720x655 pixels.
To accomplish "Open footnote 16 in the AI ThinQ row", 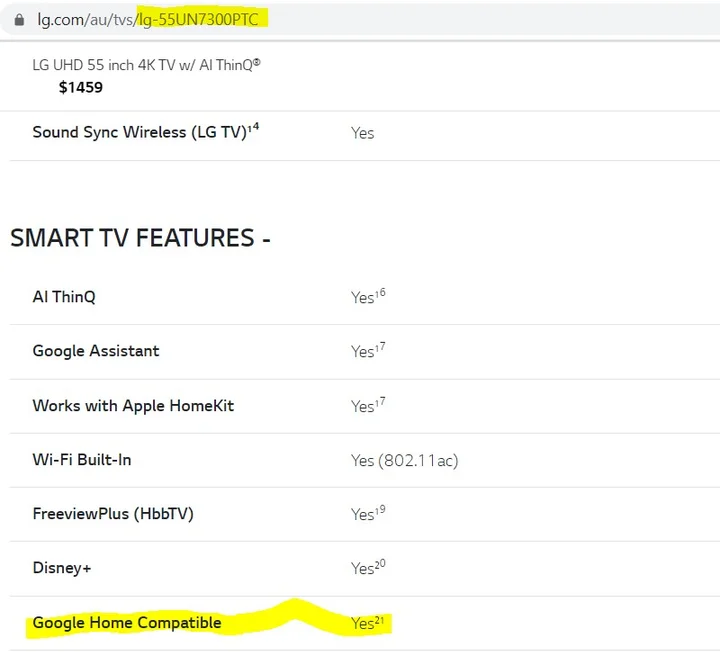I will [381, 292].
